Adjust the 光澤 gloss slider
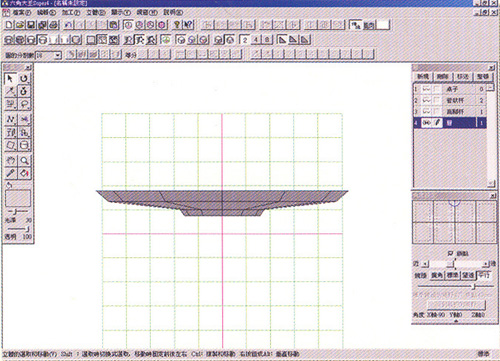The image size is (500, 361). point(15,212)
